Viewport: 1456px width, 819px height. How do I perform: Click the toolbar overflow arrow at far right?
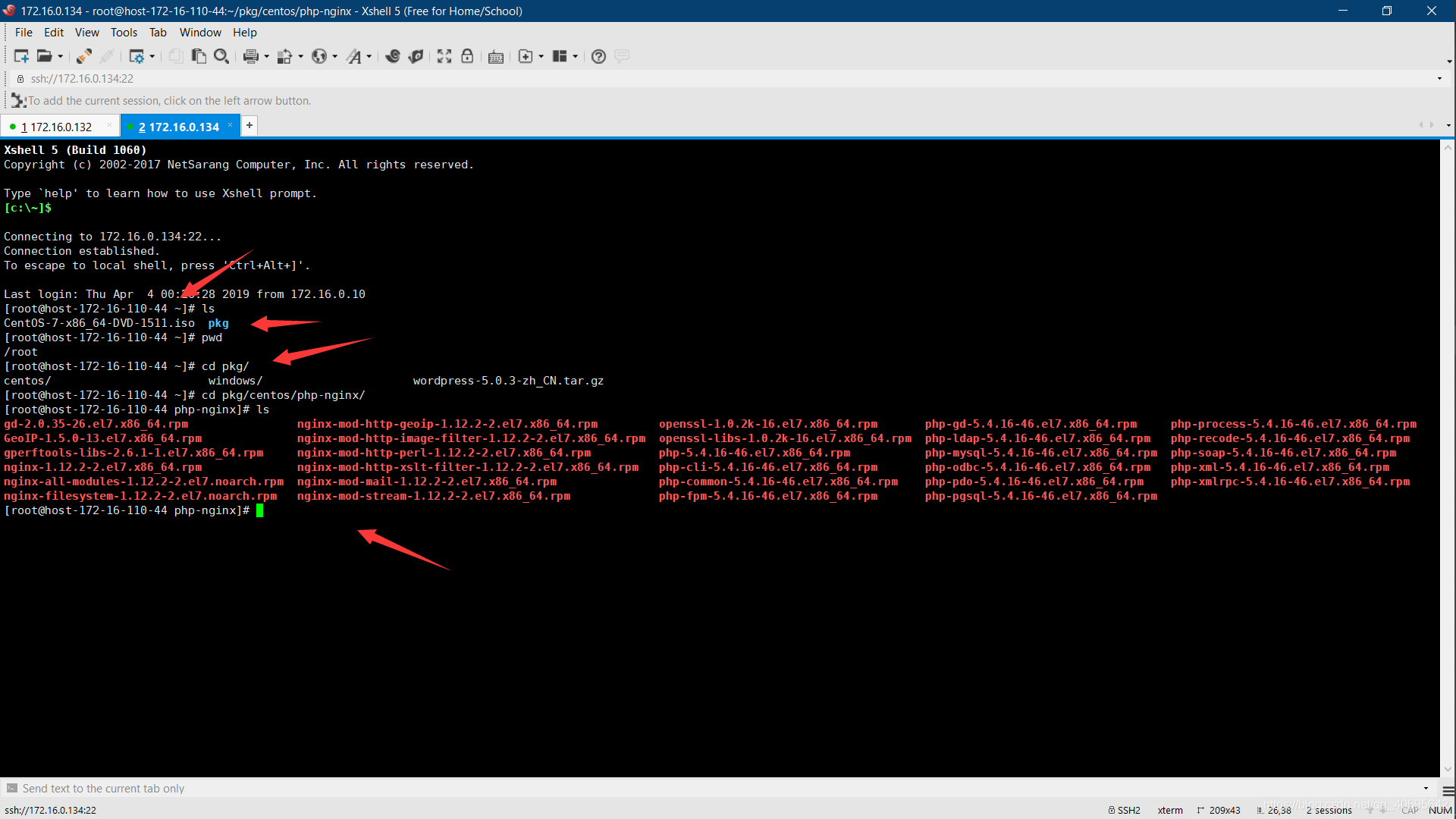(x=1449, y=61)
